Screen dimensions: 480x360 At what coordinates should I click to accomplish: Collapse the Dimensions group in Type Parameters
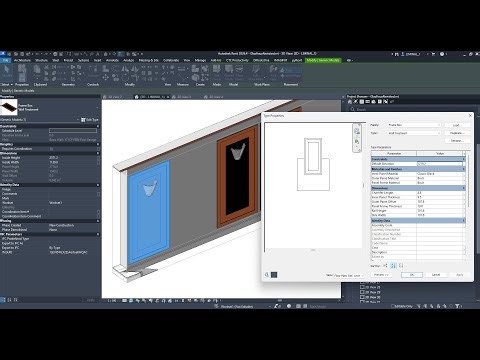pyautogui.click(x=463, y=188)
